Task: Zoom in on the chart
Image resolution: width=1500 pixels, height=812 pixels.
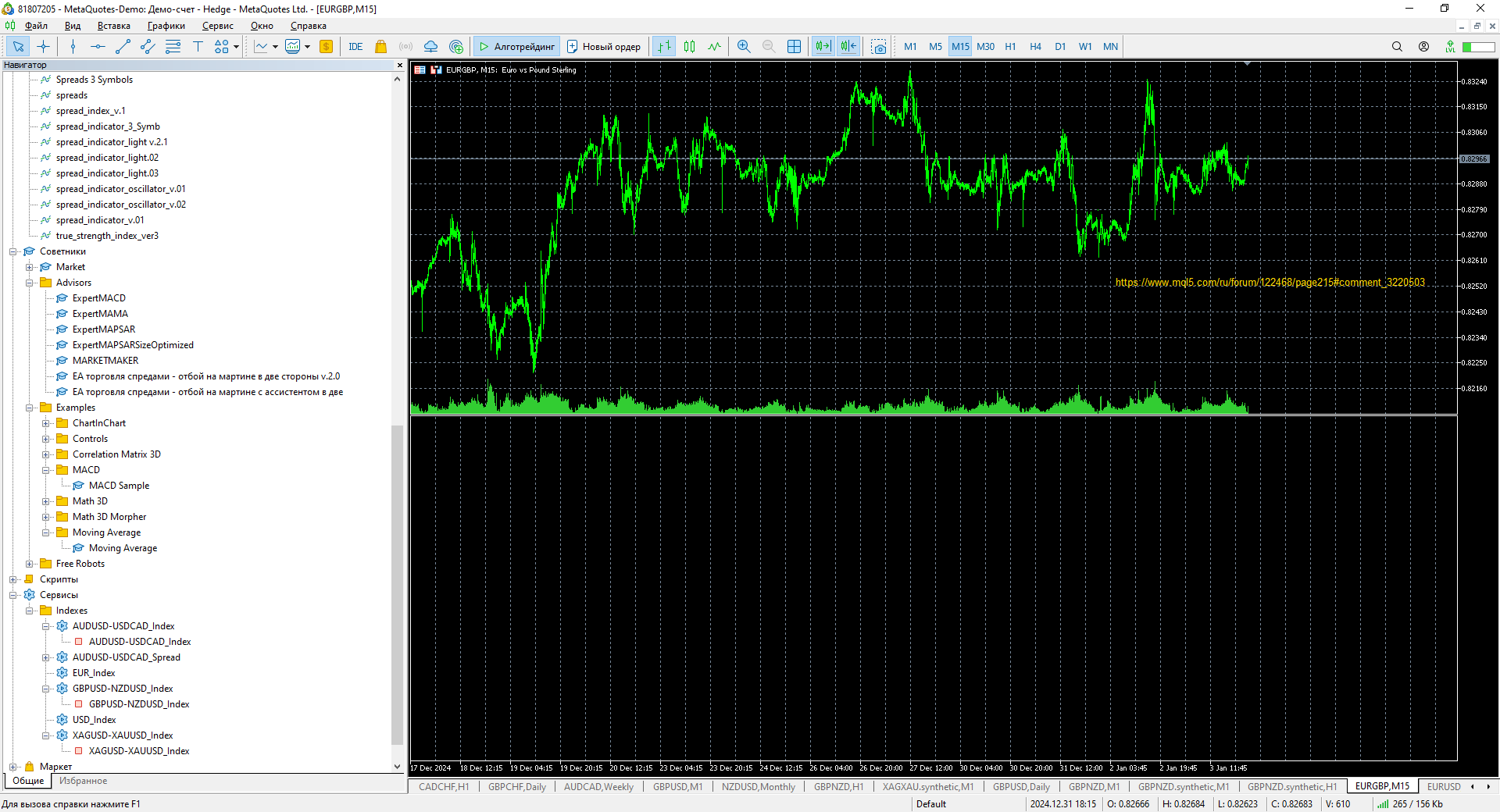Action: point(744,47)
